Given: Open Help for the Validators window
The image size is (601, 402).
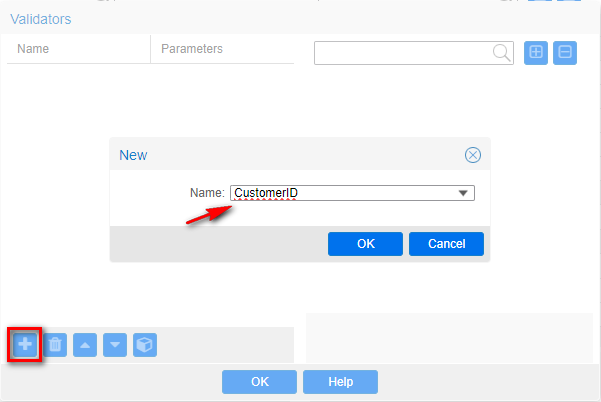Looking at the screenshot, I should pyautogui.click(x=340, y=381).
